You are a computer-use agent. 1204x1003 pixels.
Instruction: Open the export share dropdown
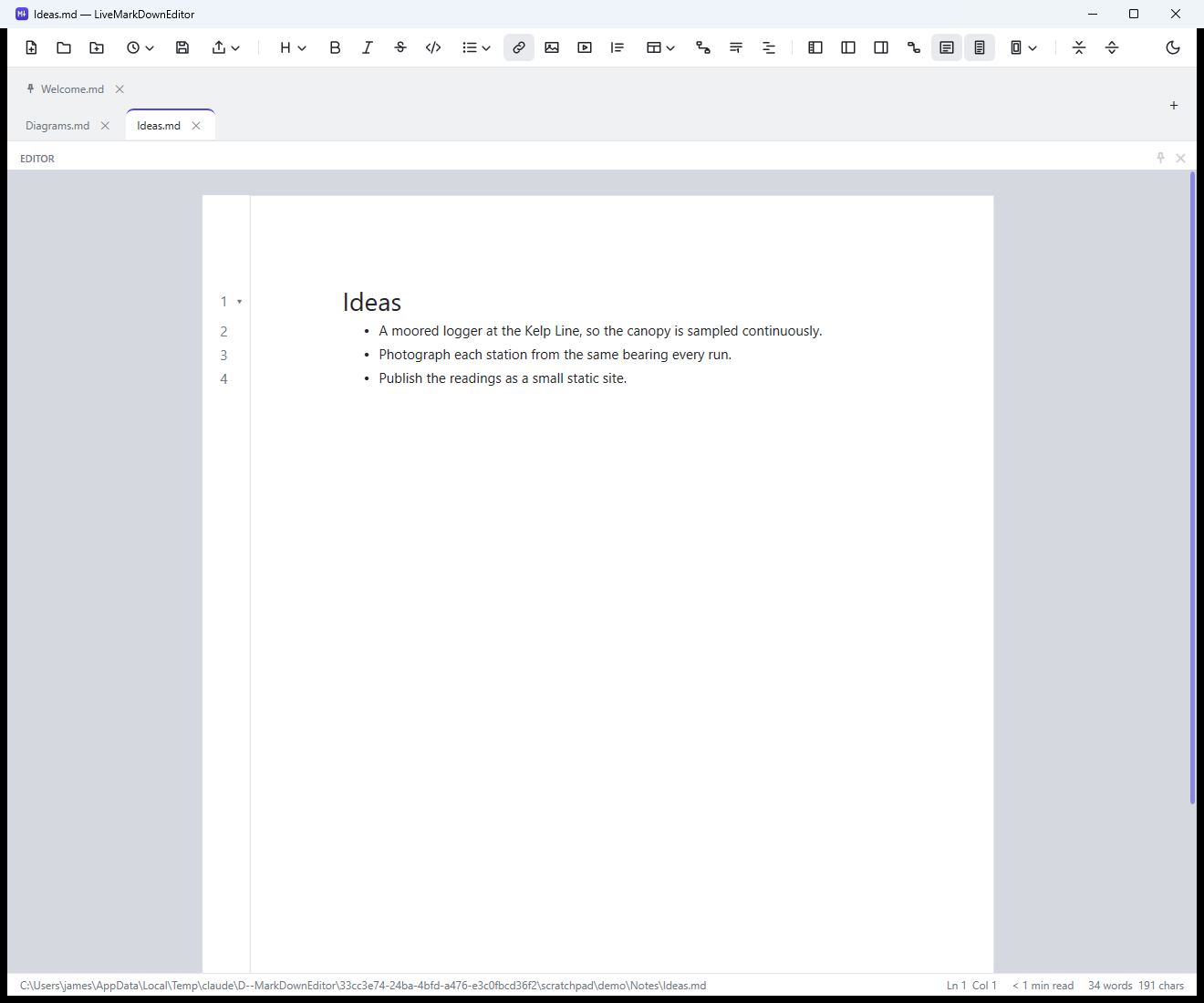pos(225,47)
